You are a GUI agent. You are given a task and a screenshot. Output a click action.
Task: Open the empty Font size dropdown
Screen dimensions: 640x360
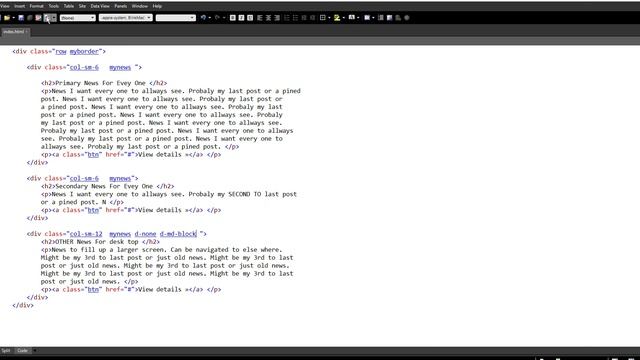click(176, 18)
